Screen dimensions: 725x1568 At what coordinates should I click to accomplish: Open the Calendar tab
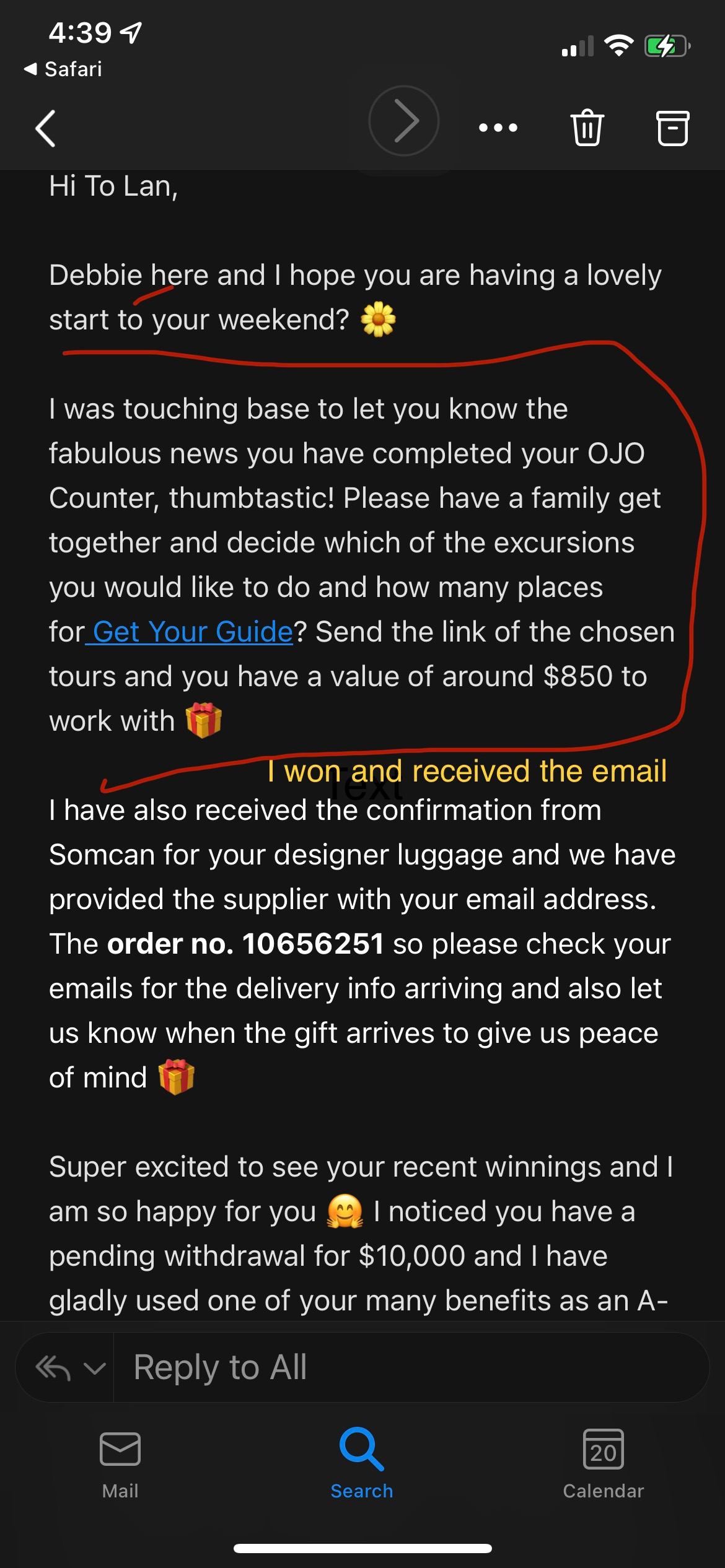[x=603, y=1464]
